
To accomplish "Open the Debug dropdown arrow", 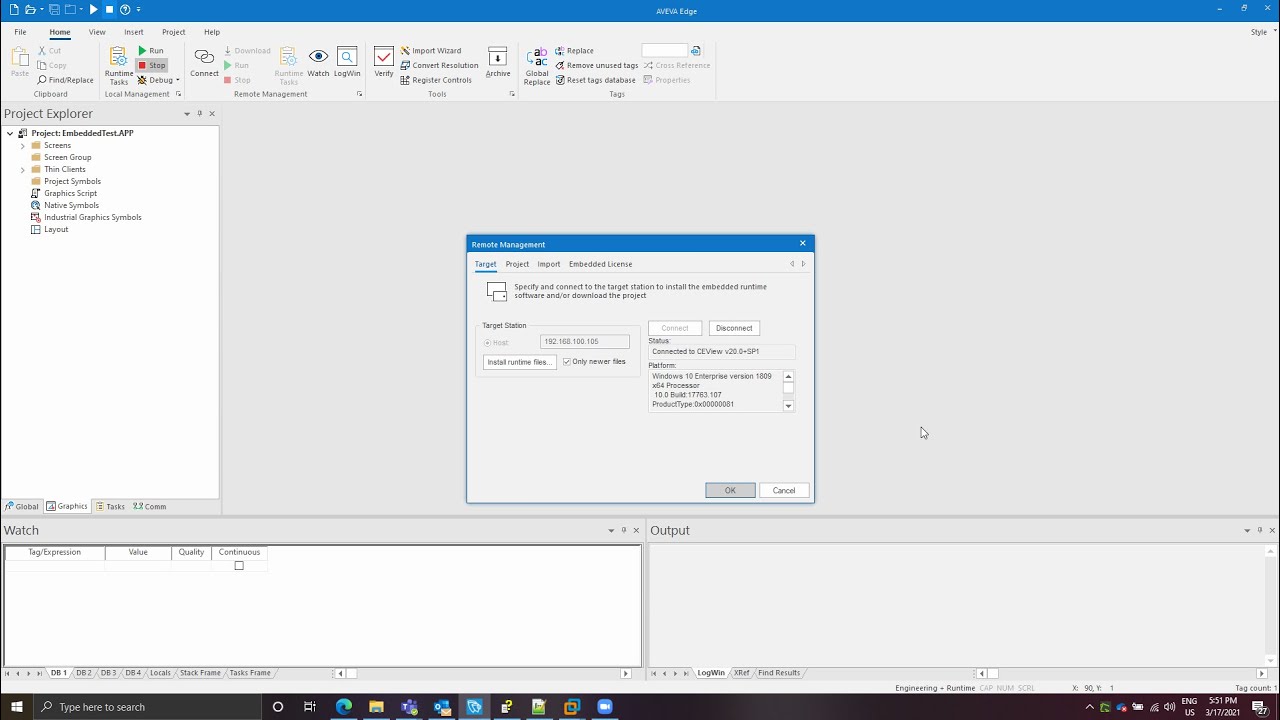I will tap(177, 80).
